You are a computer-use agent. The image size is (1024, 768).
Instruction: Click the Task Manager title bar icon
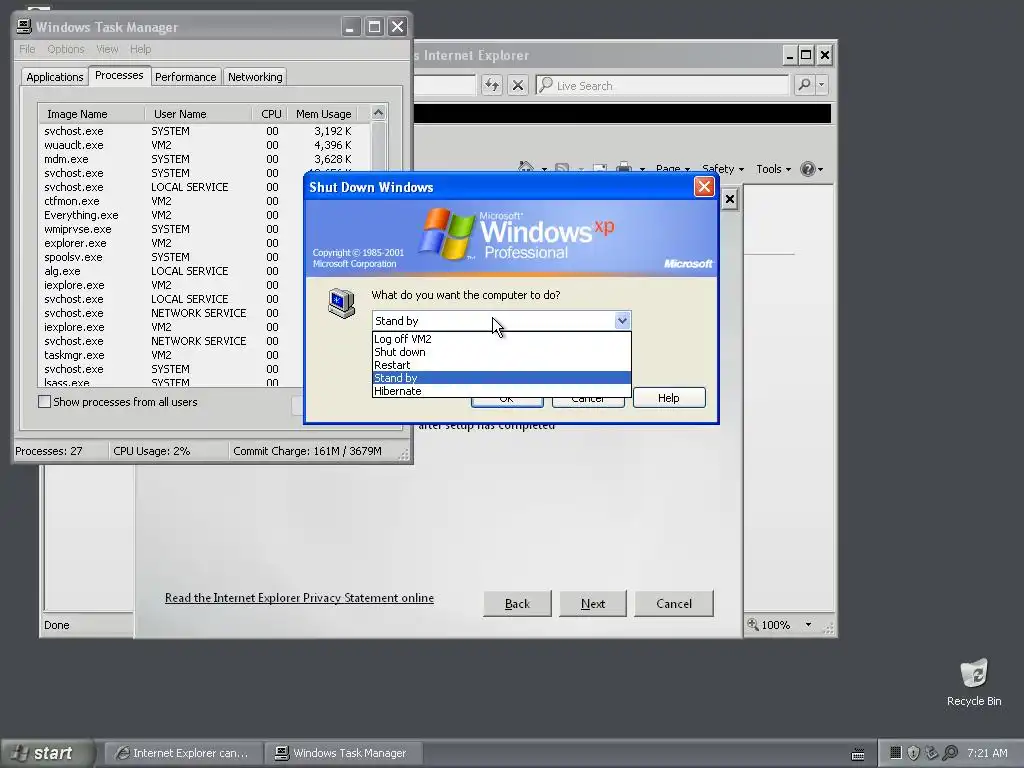(24, 26)
